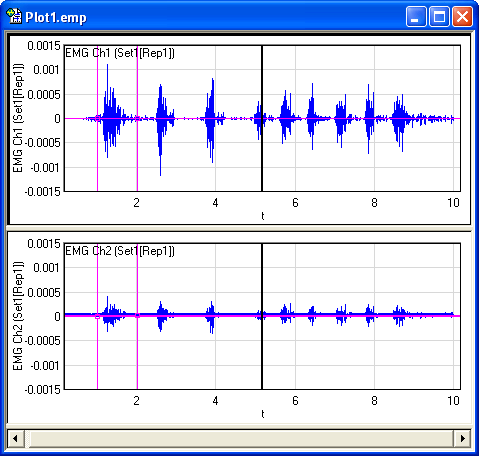The height and width of the screenshot is (456, 479).
Task: Click the right scroll arrow button
Action: (x=463, y=438)
